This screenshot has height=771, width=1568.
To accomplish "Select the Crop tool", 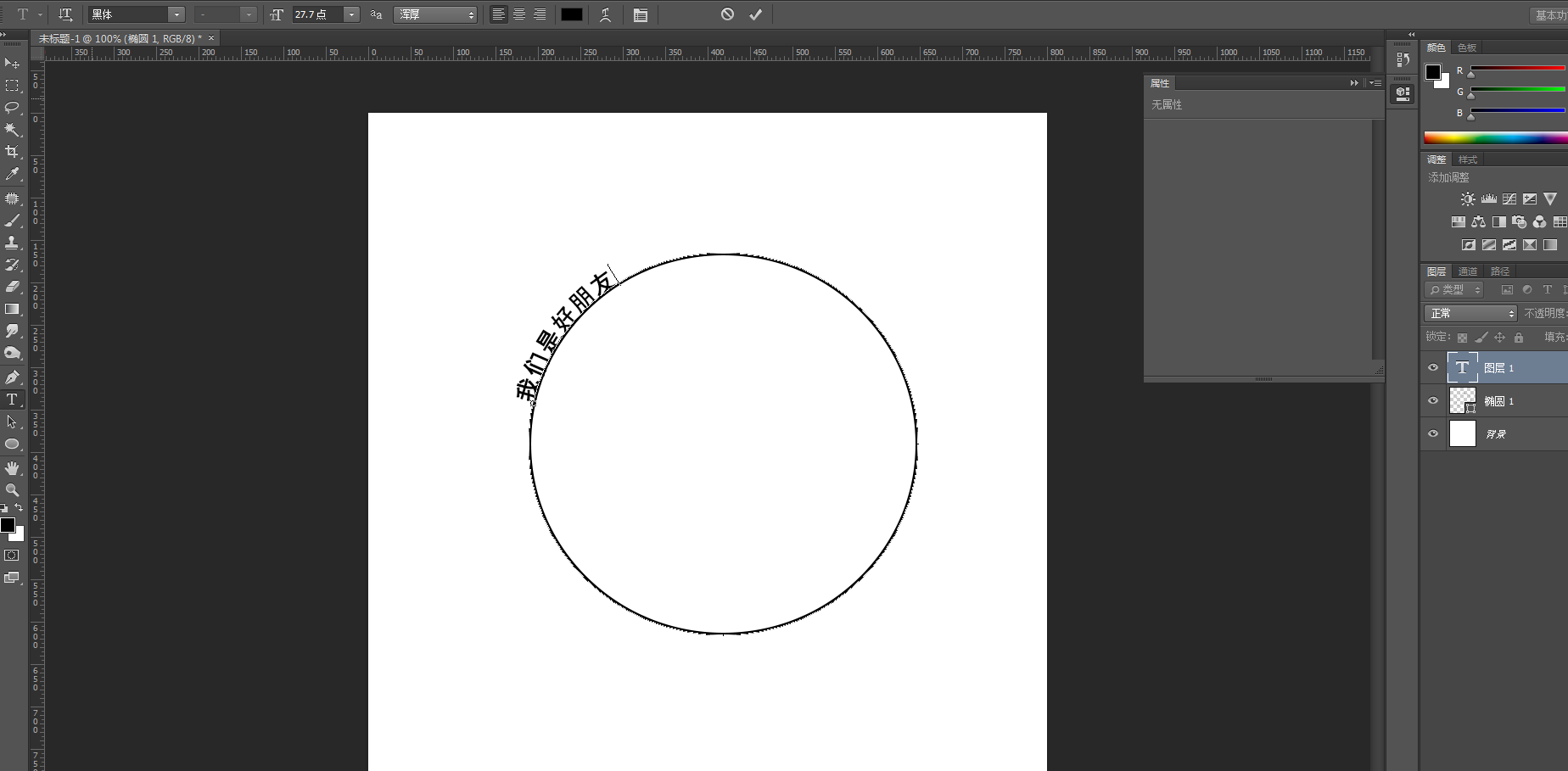I will coord(12,152).
